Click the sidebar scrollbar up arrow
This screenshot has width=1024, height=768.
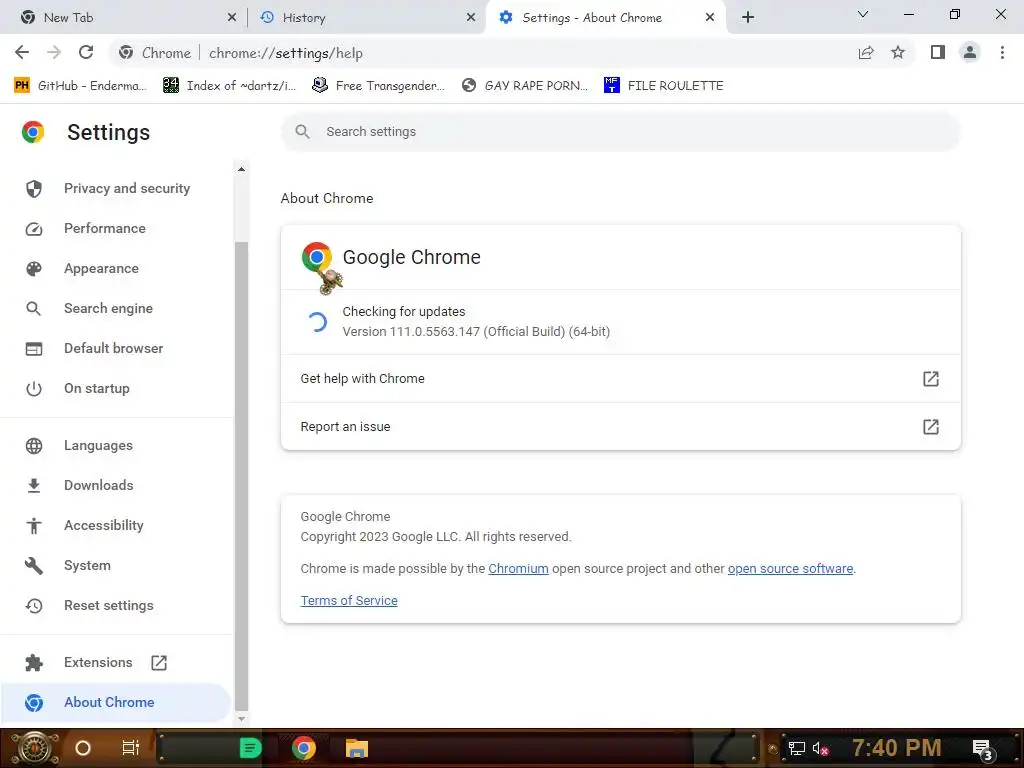pos(242,169)
